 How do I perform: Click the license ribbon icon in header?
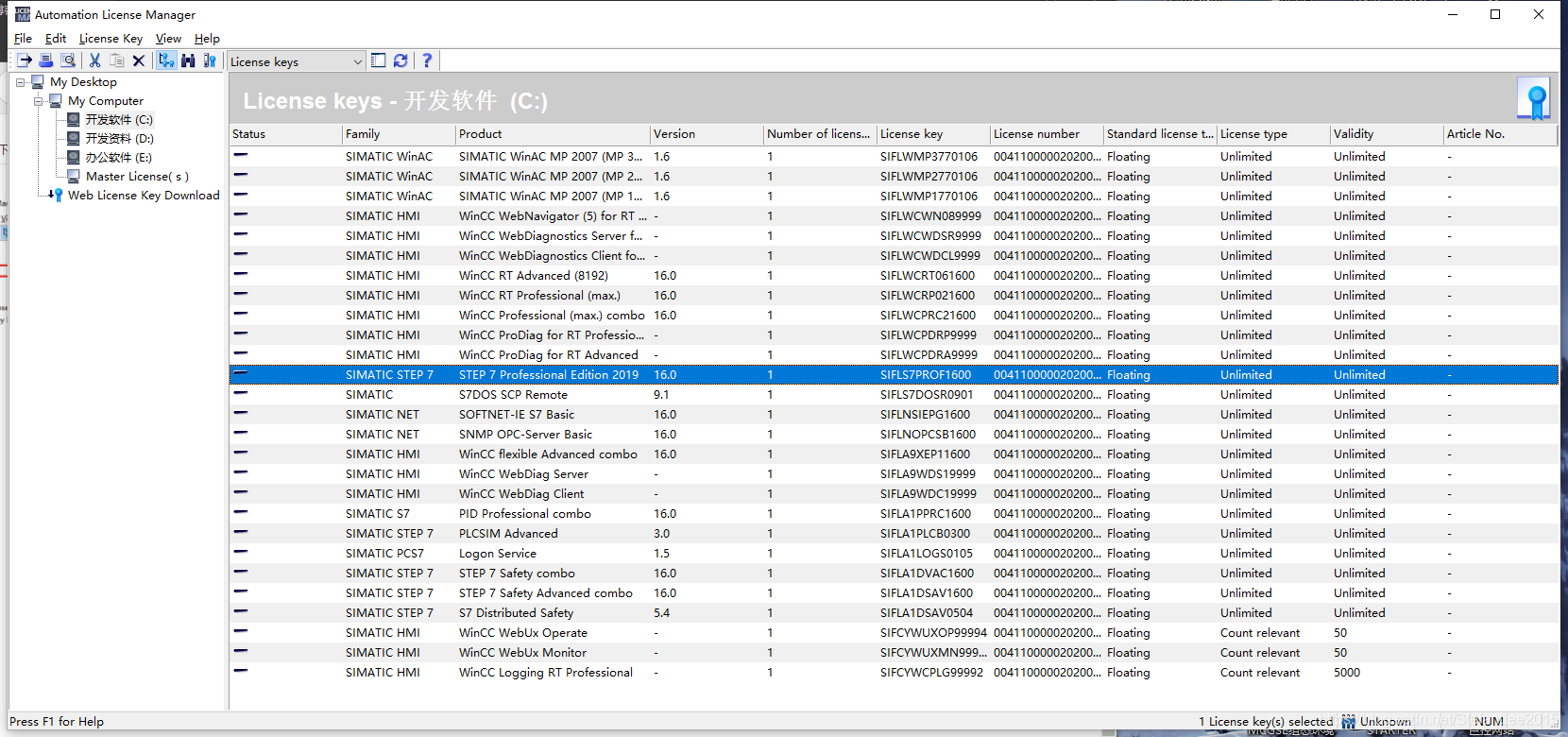click(1534, 99)
